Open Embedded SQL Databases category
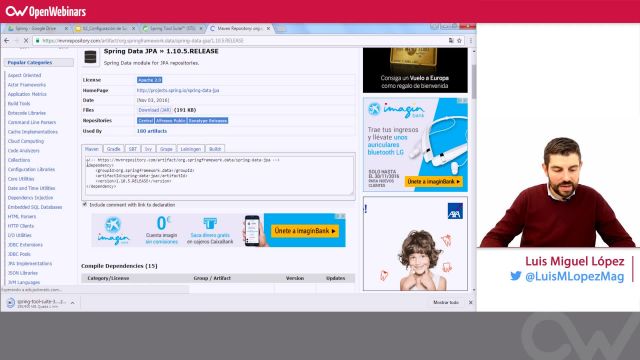This screenshot has width=640, height=360. 35,207
